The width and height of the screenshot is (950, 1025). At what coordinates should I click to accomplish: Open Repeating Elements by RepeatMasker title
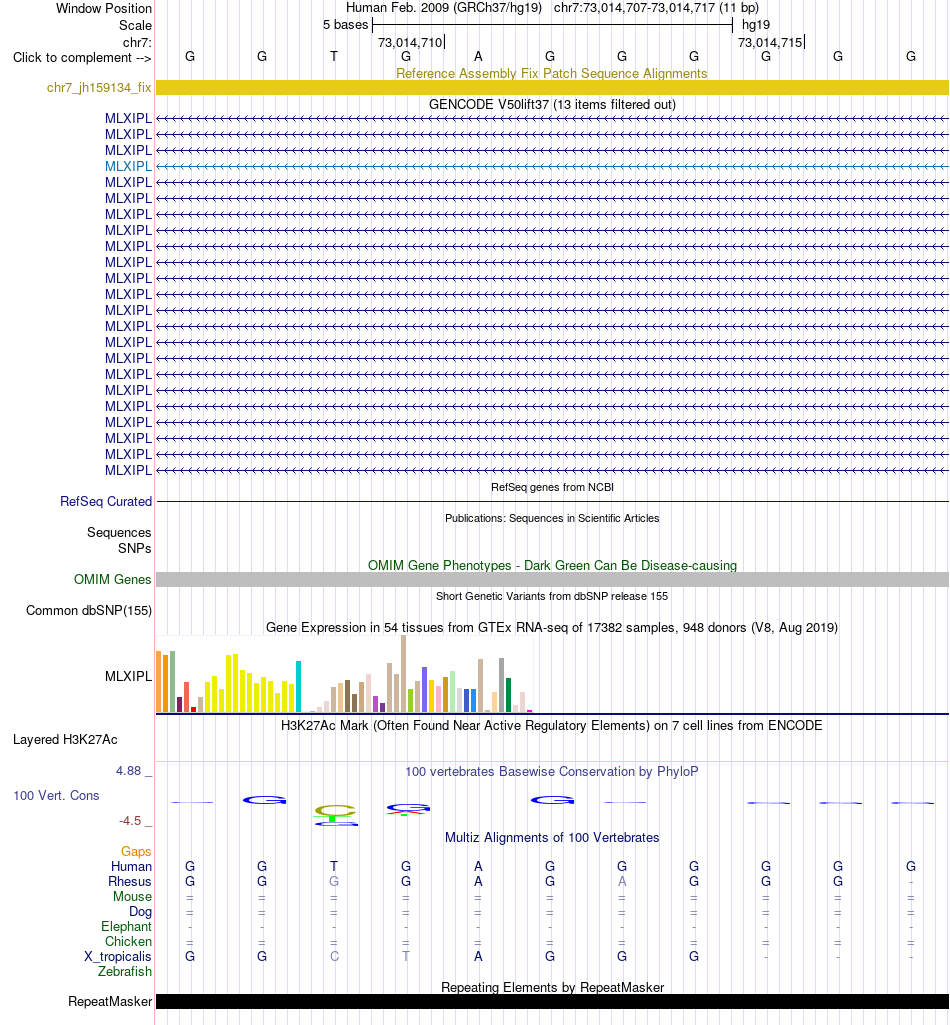click(x=552, y=987)
